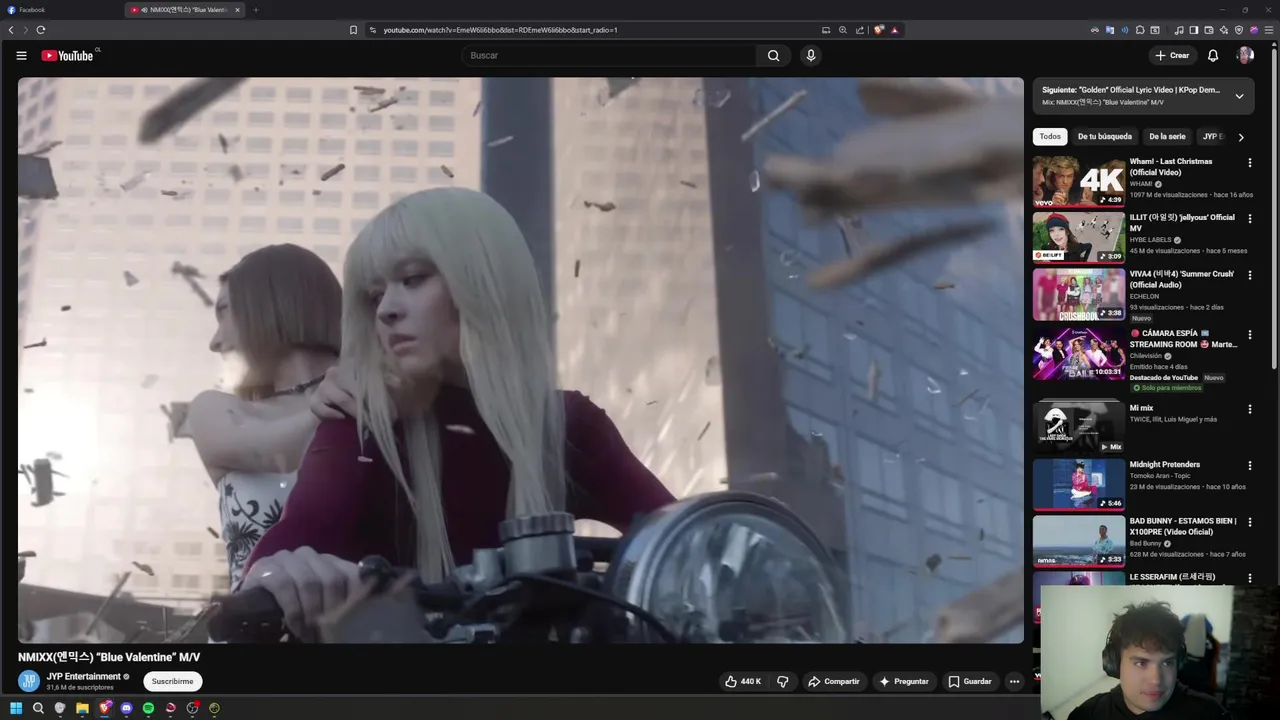Share the page via address bar share icon
Screen dimensions: 1280x720
[x=860, y=30]
